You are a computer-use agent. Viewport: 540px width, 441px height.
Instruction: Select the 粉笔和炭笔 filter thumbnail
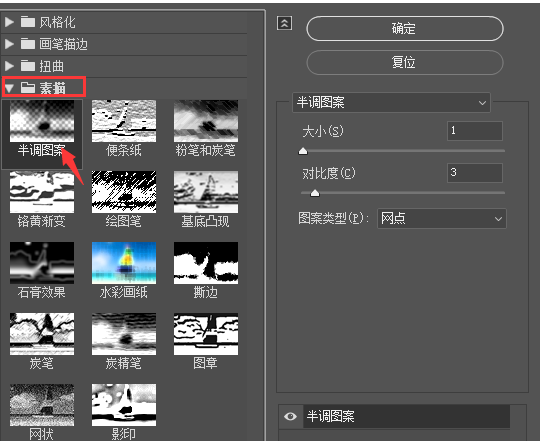[x=206, y=121]
